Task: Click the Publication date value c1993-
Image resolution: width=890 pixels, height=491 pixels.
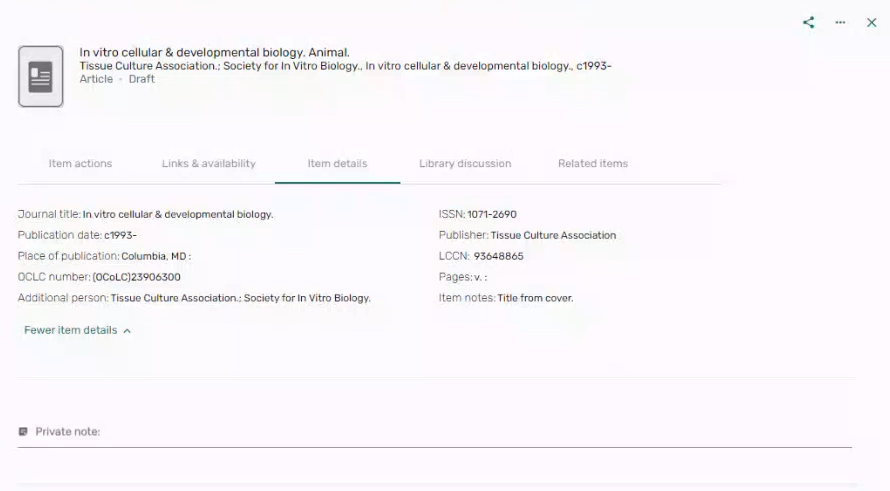Action: click(x=120, y=236)
